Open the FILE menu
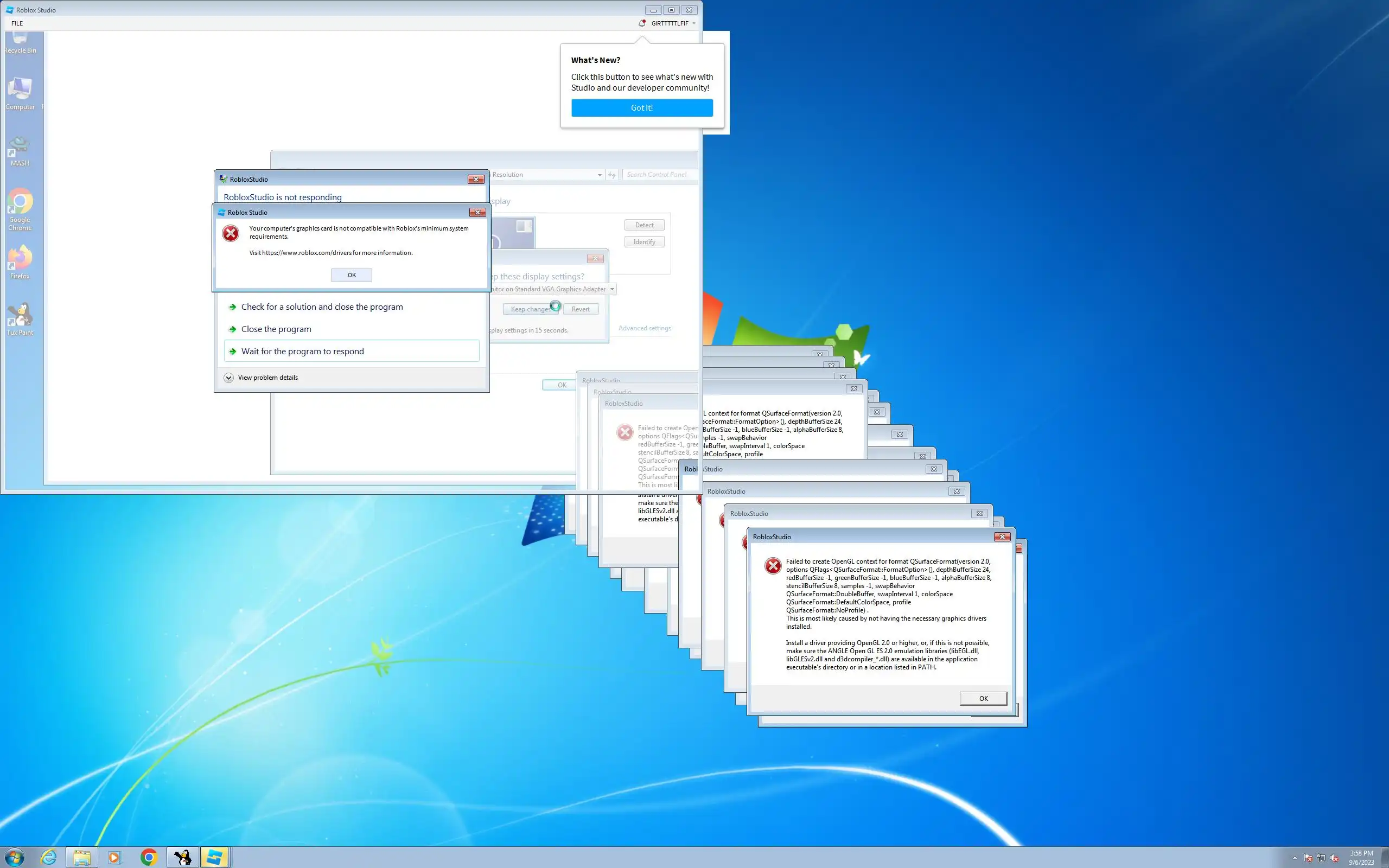This screenshot has height=868, width=1389. coord(17,23)
